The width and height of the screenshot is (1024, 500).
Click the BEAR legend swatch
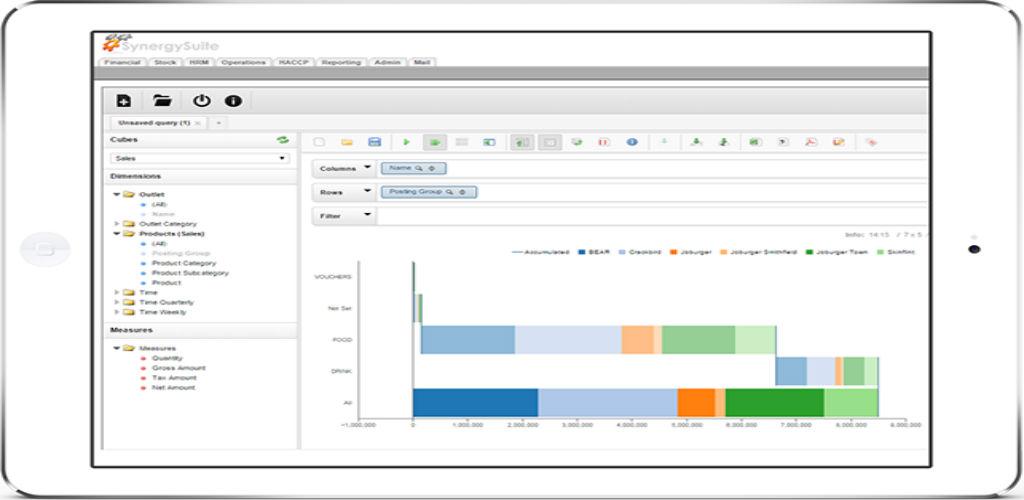[x=581, y=252]
